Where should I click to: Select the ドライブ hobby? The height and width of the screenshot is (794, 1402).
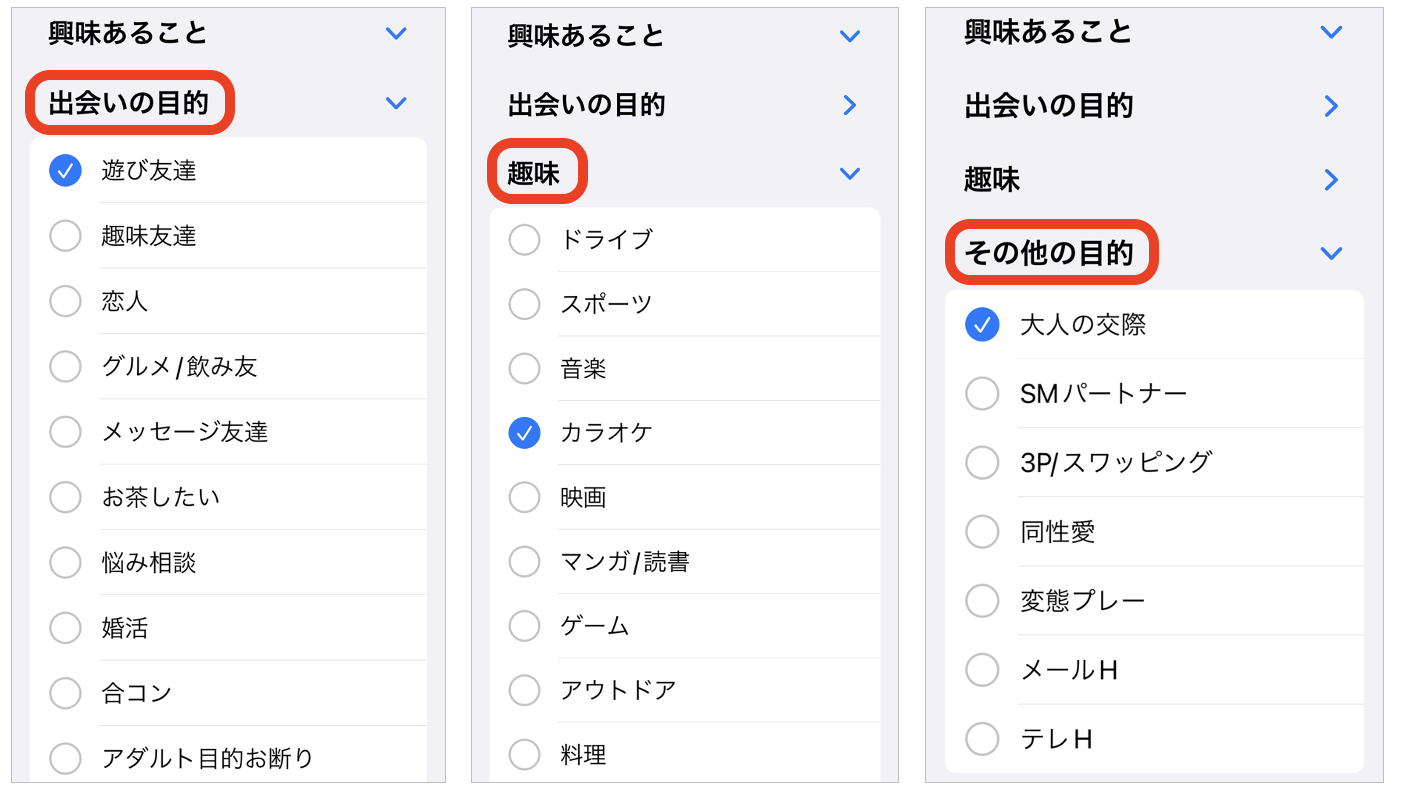(524, 240)
